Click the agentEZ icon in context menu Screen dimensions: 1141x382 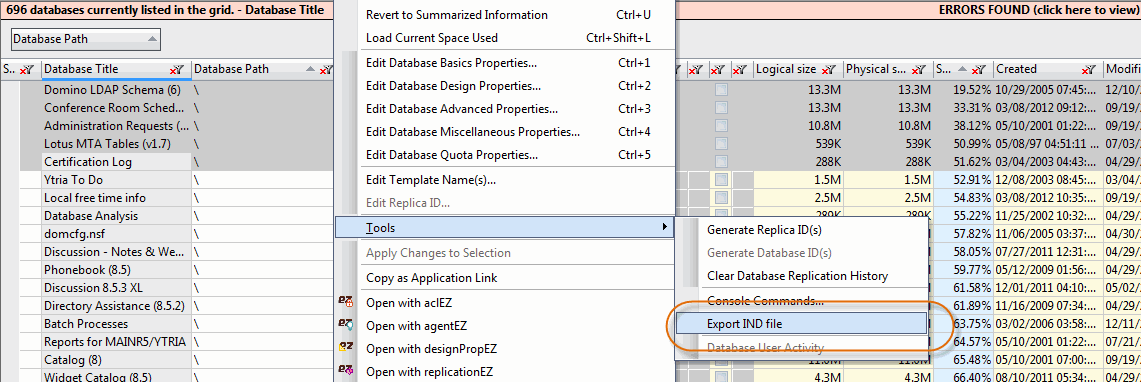346,325
